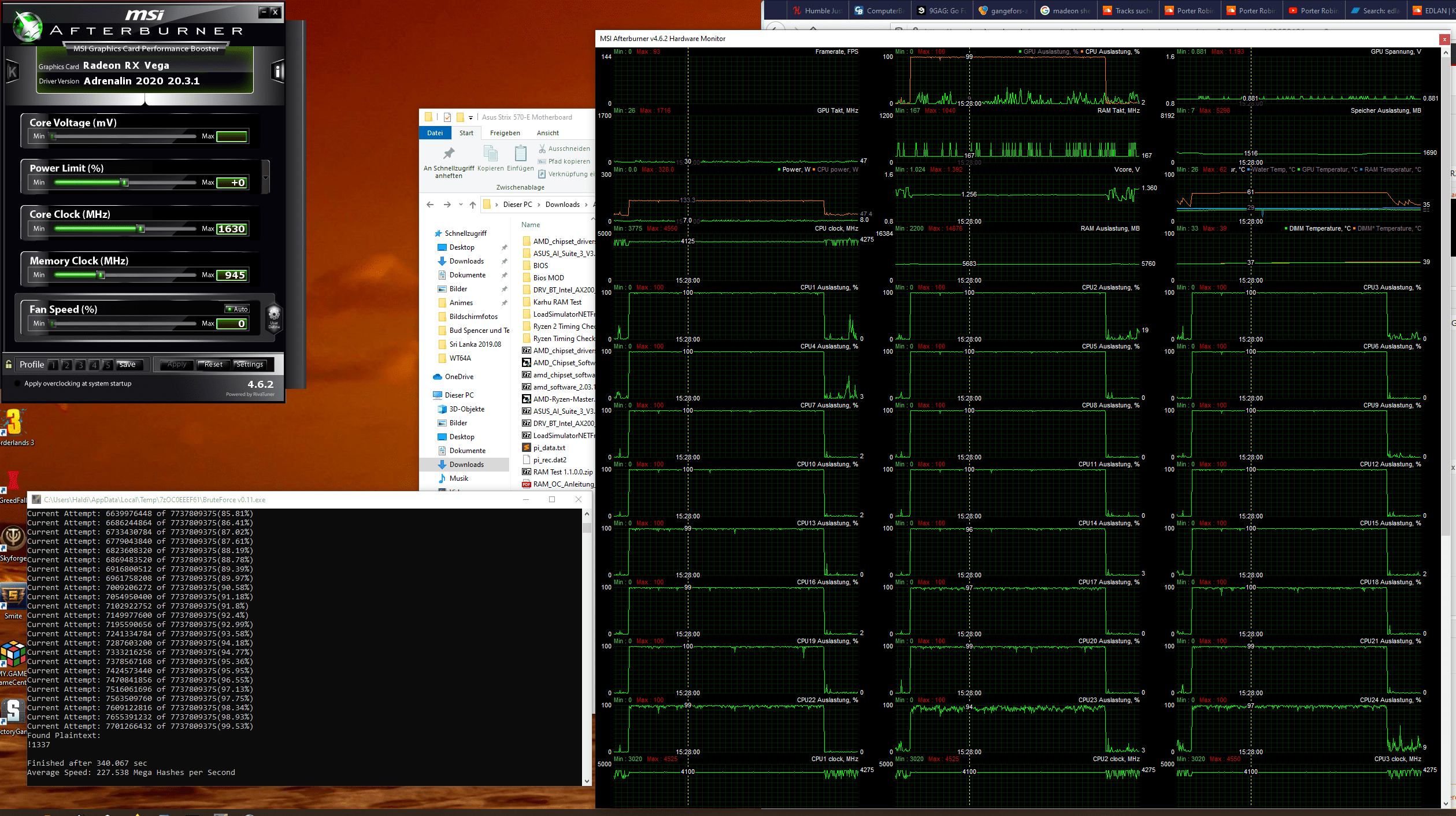Collapse the Name column sort arrow

click(592, 219)
